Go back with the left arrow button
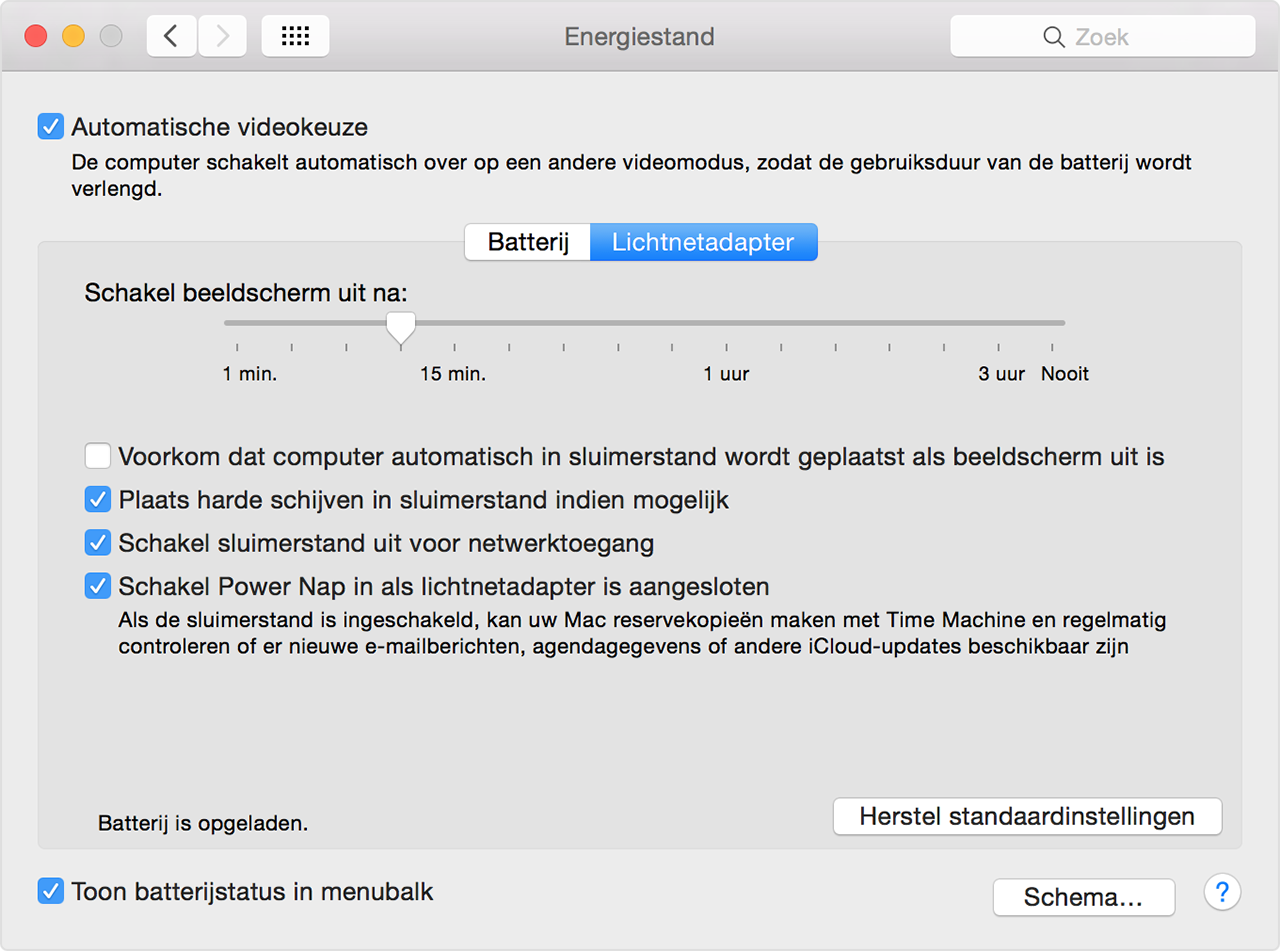The height and width of the screenshot is (952, 1280). point(171,37)
